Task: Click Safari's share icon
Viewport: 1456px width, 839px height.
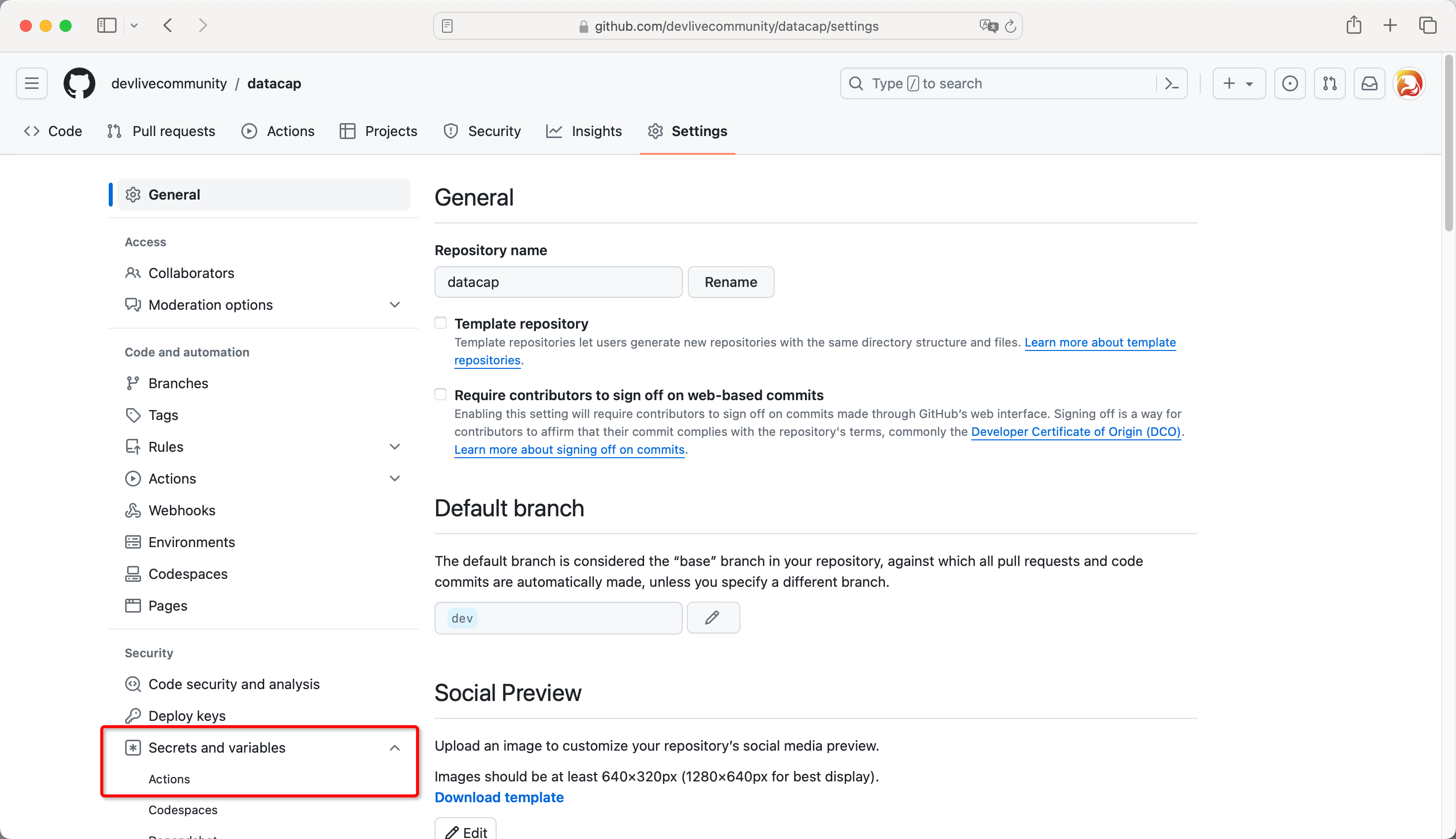Action: 1353,25
